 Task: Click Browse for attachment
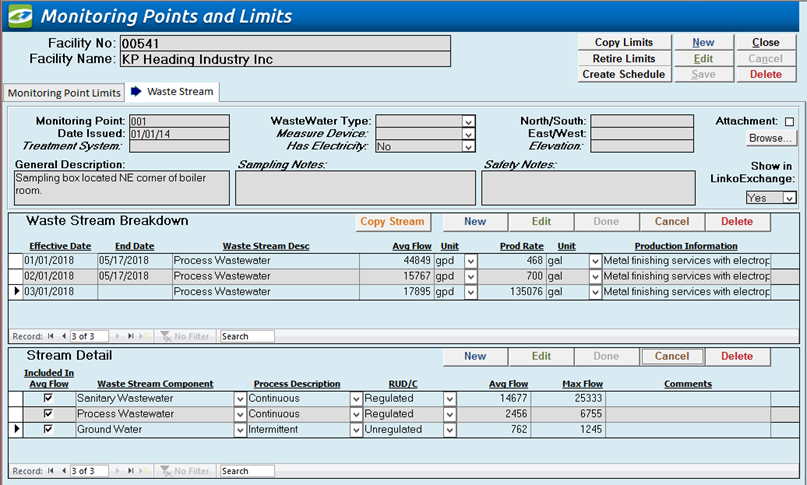[770, 138]
